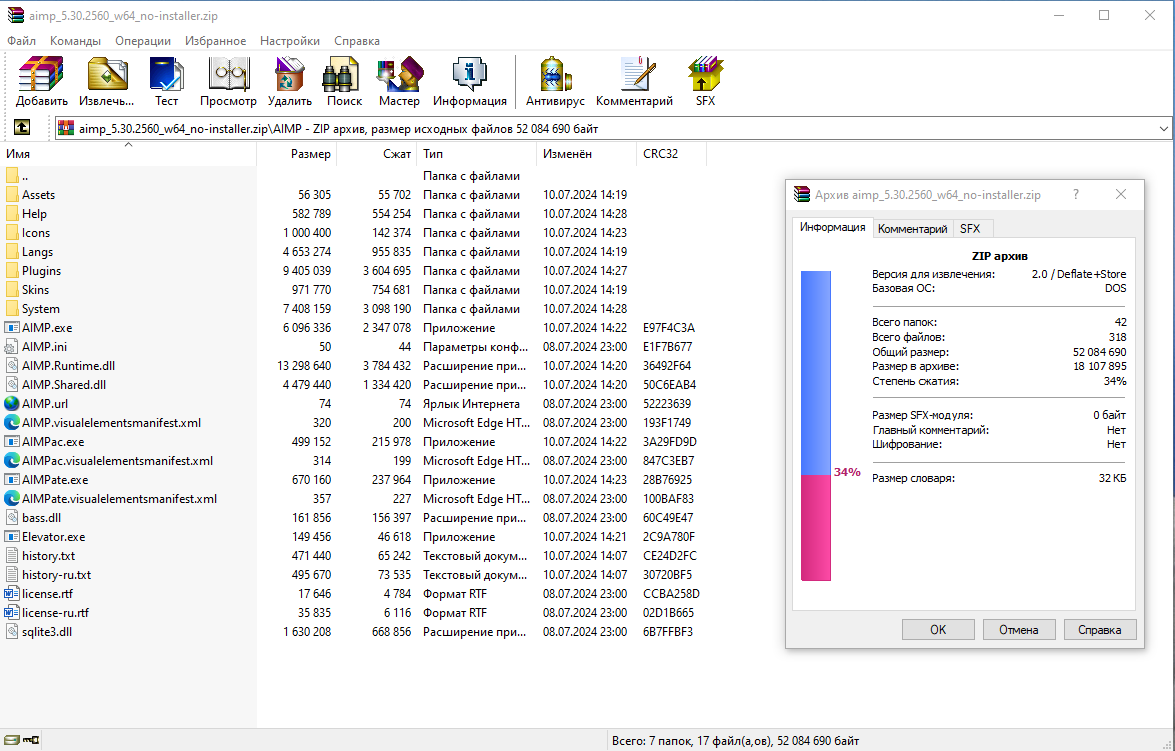This screenshot has height=751, width=1175.
Task: Select the Plugins folder icon
Action: coord(11,271)
